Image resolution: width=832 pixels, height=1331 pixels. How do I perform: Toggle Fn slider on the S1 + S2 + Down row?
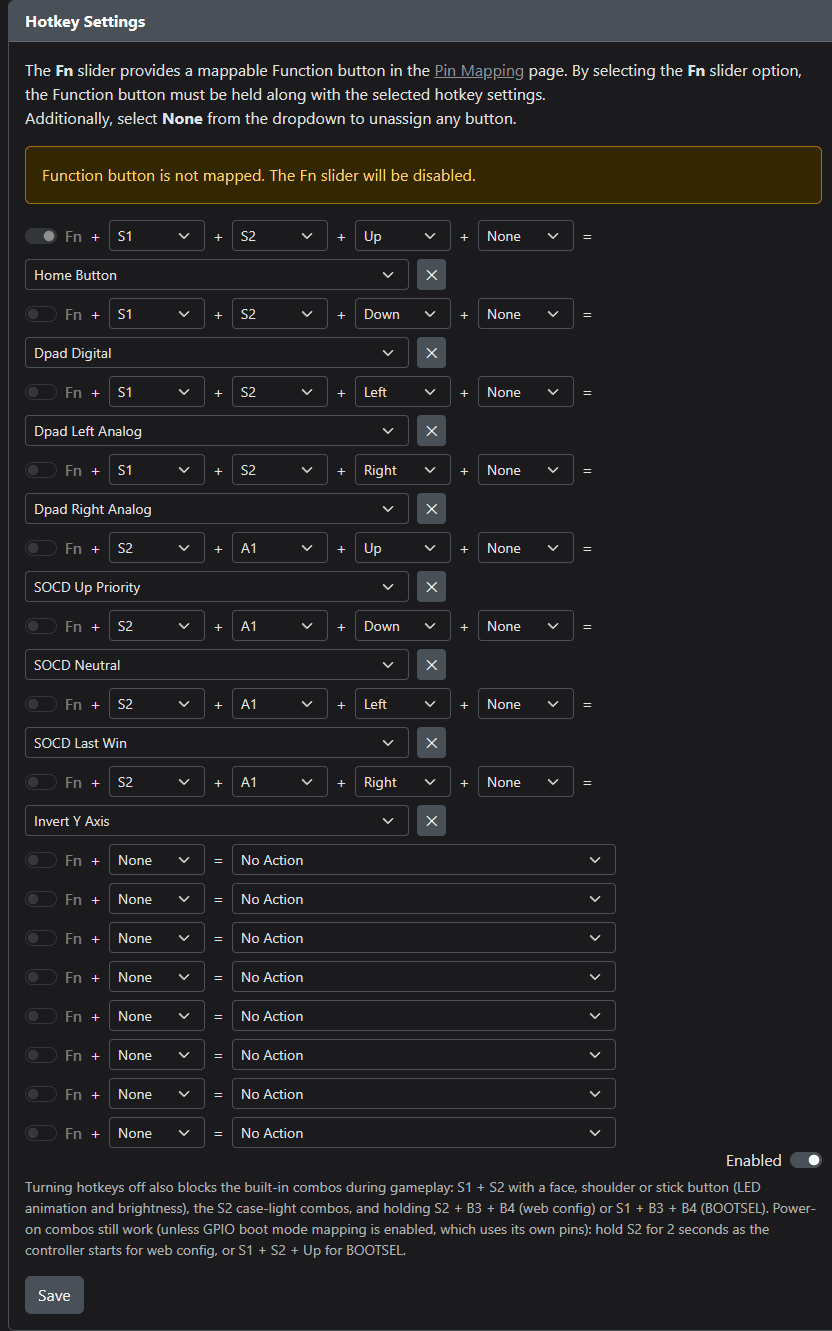point(41,314)
